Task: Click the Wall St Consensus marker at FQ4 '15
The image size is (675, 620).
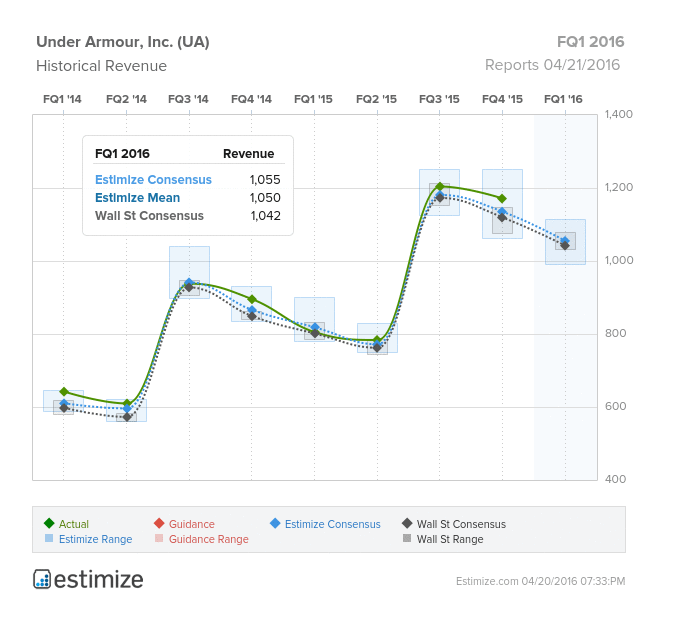Action: 502,217
